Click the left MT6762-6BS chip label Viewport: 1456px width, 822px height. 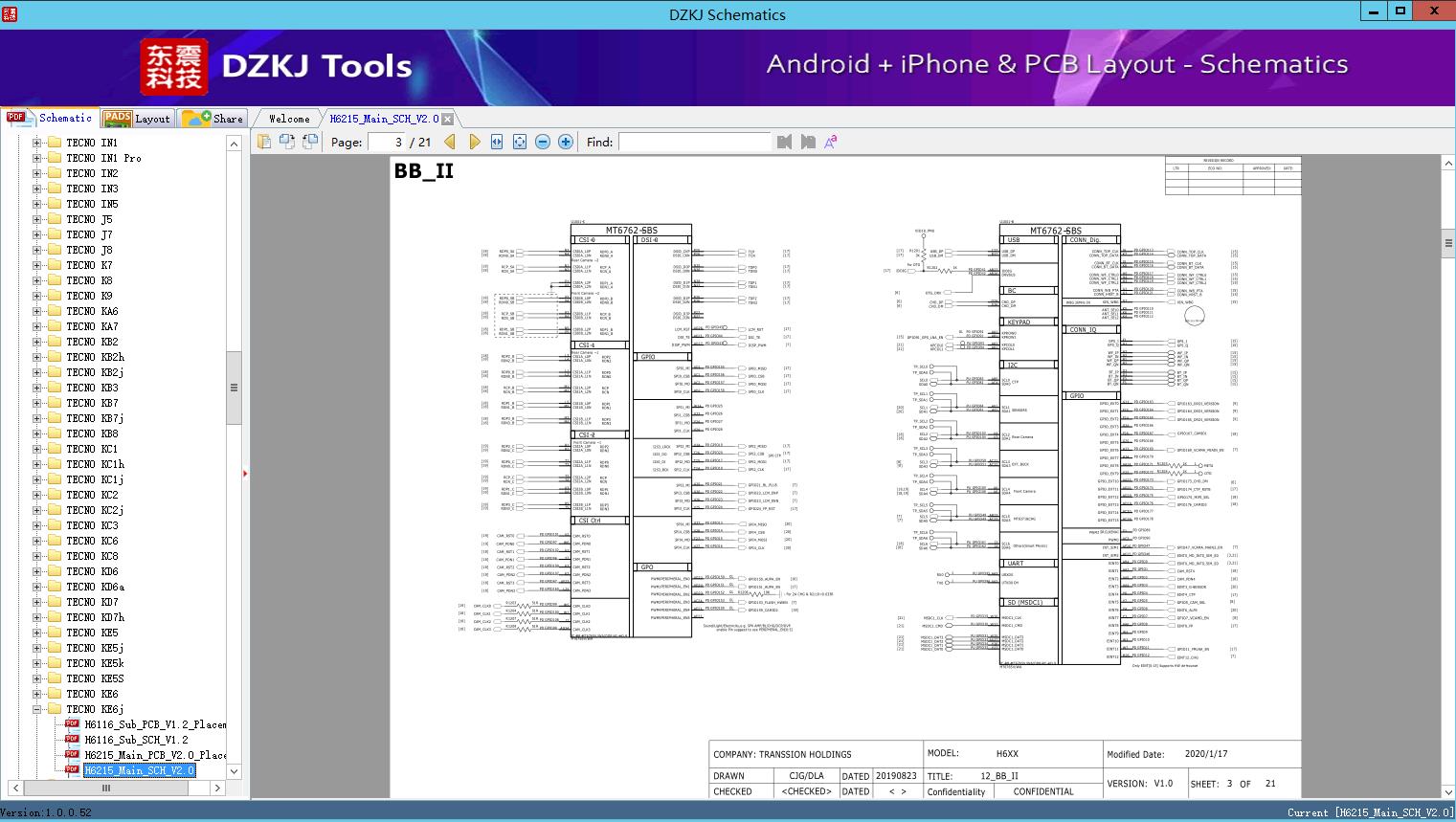[x=631, y=231]
